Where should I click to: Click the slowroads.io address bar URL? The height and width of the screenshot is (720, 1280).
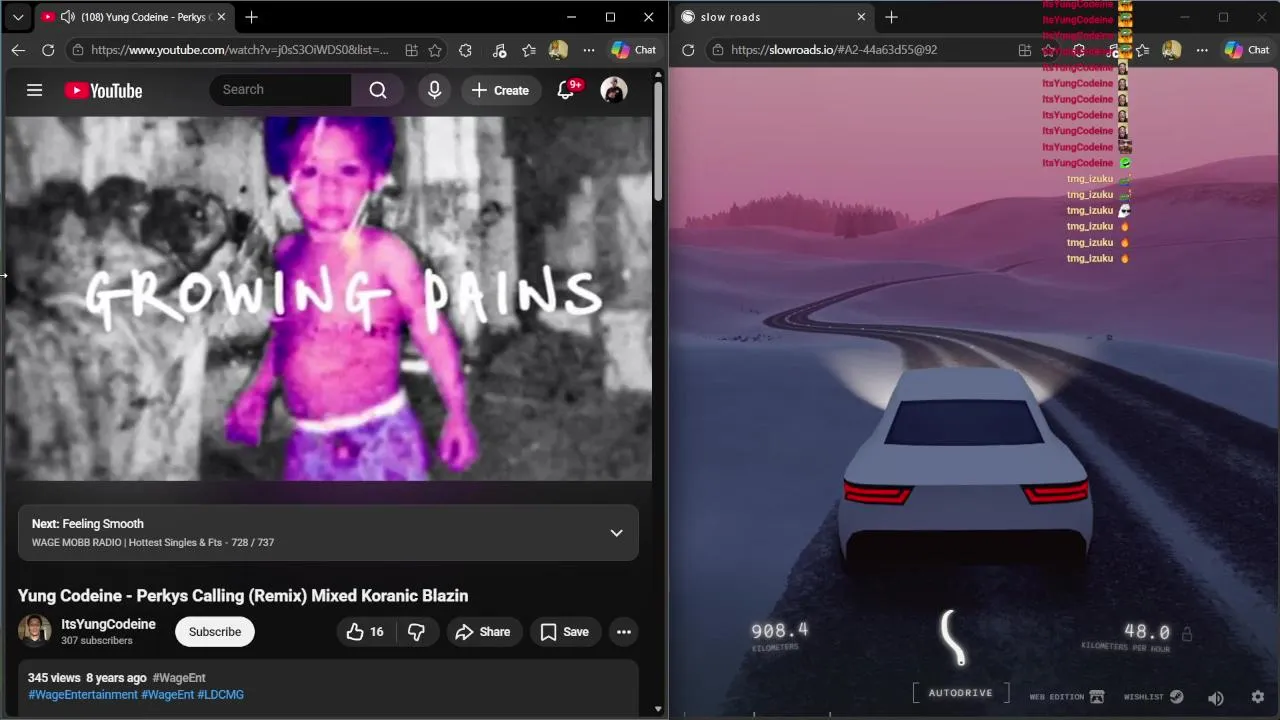tap(834, 50)
